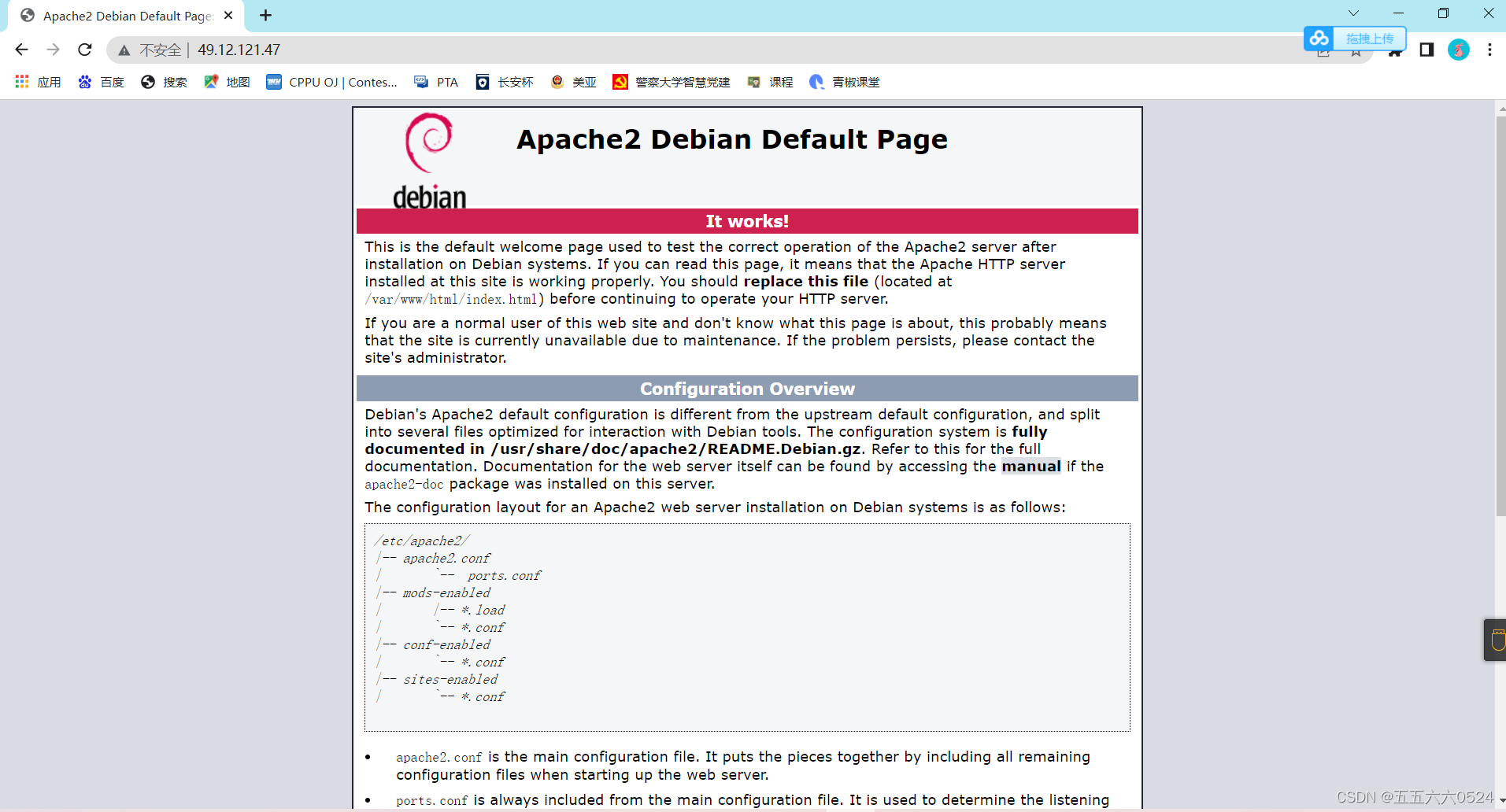Click the page's vertical scrollbar thumb
The image size is (1506, 812).
[x=1500, y=315]
